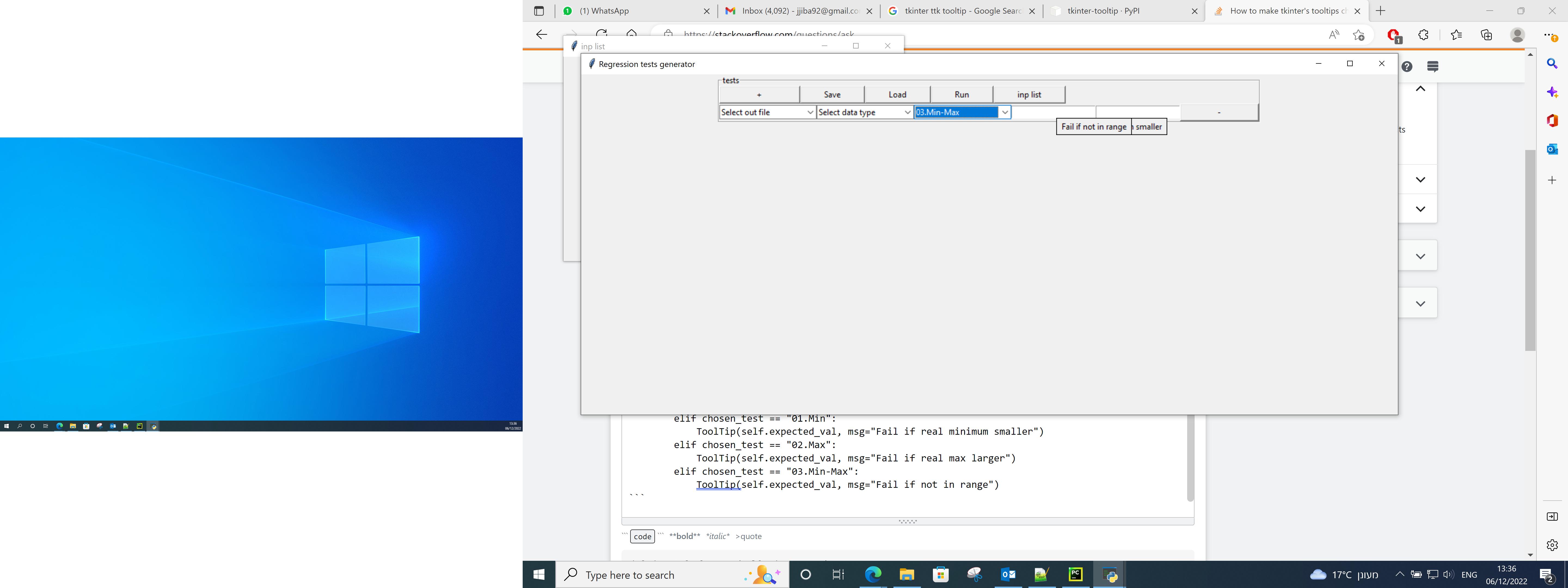Open Edge sidebar Discover sparkle icon

[x=1552, y=92]
